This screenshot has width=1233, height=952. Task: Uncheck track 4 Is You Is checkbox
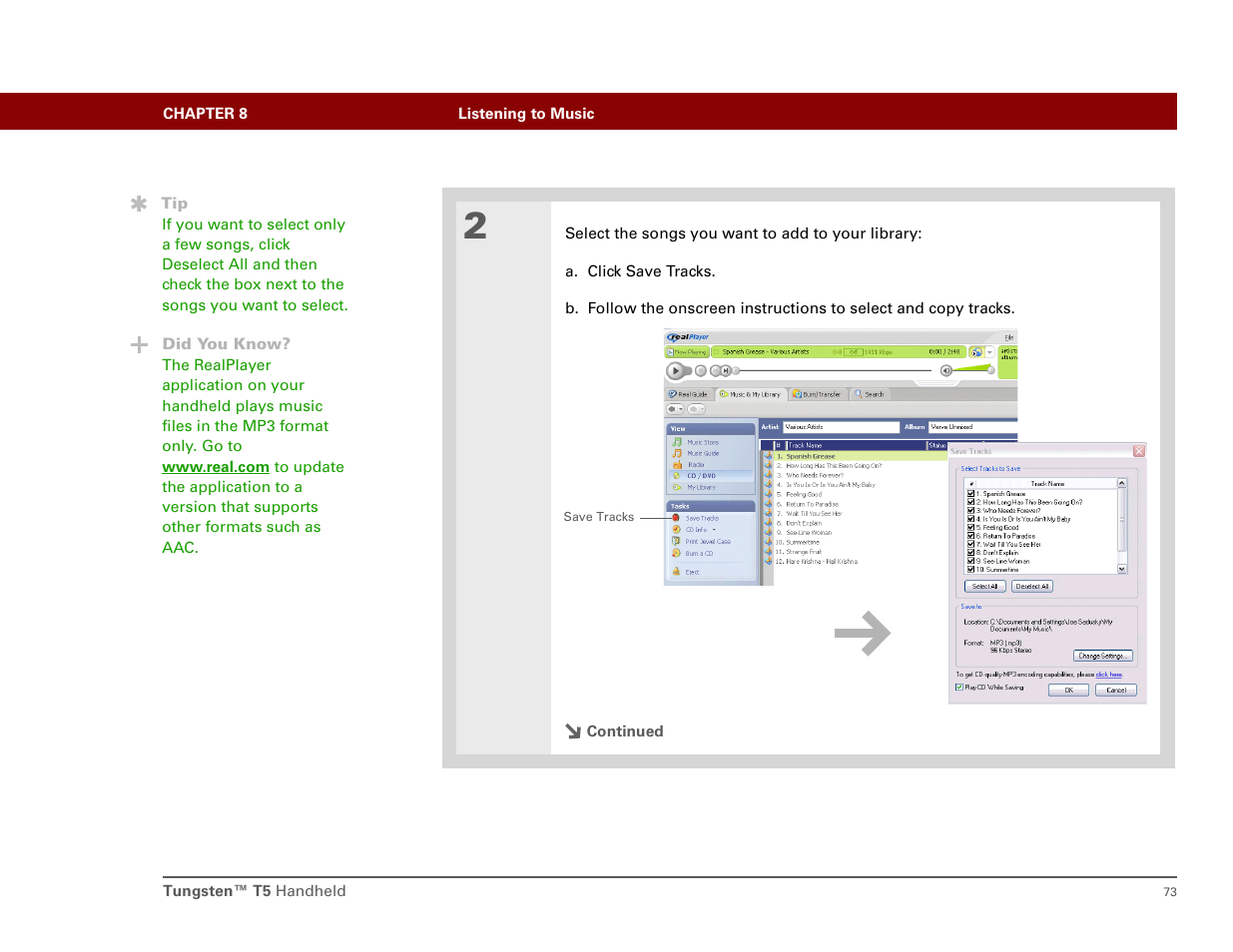[x=970, y=519]
